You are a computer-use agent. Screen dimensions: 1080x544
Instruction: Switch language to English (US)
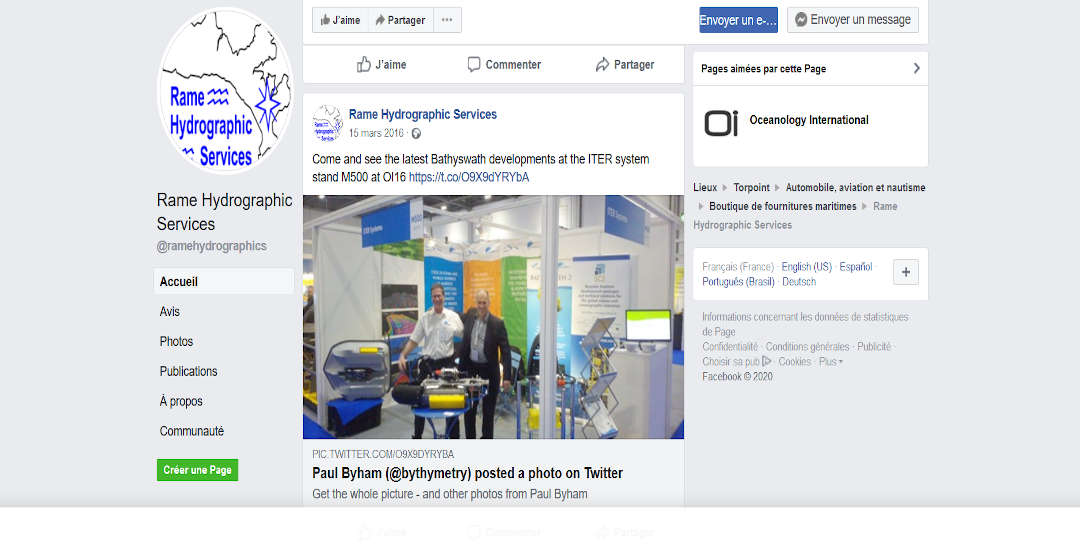(x=806, y=266)
